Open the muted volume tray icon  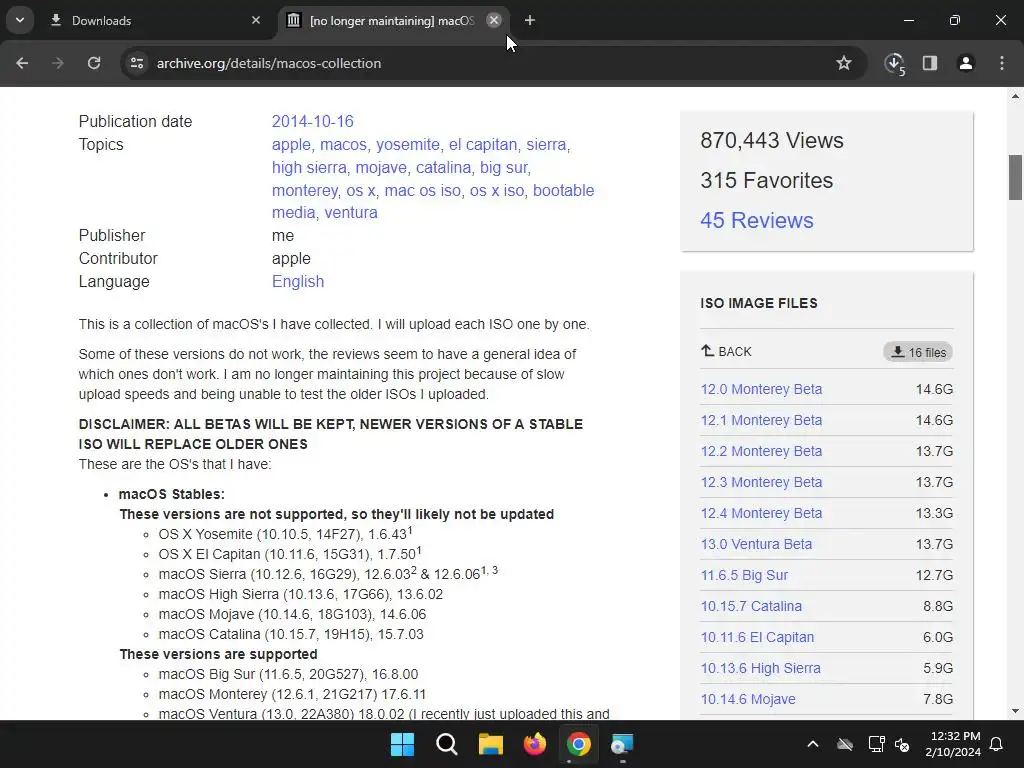pyautogui.click(x=903, y=744)
